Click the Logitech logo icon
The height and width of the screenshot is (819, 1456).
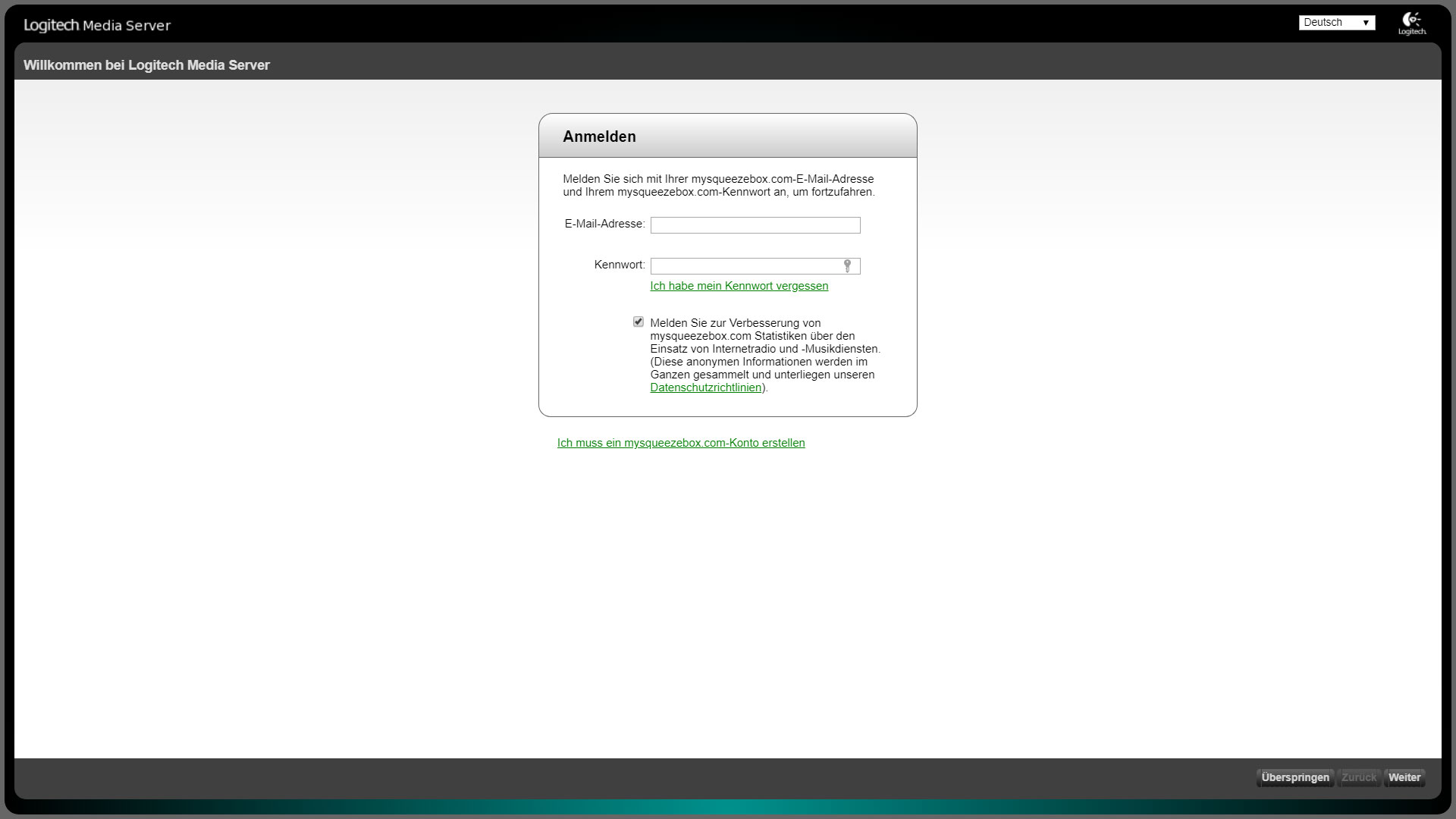click(1412, 24)
